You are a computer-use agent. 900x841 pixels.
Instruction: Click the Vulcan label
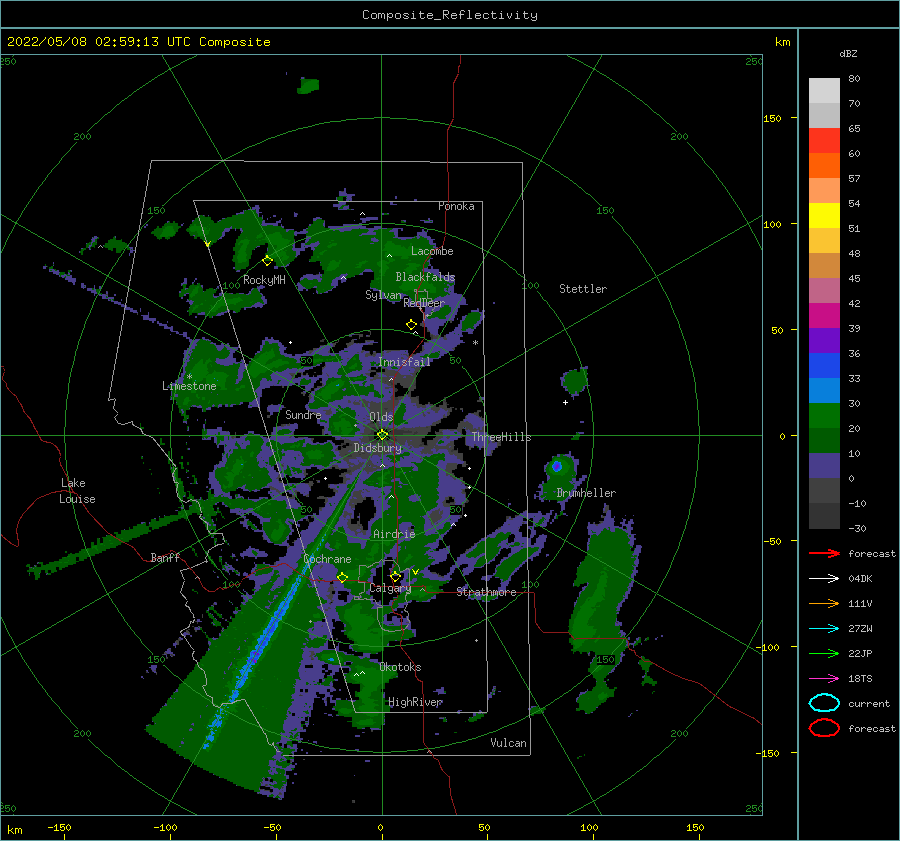click(508, 743)
